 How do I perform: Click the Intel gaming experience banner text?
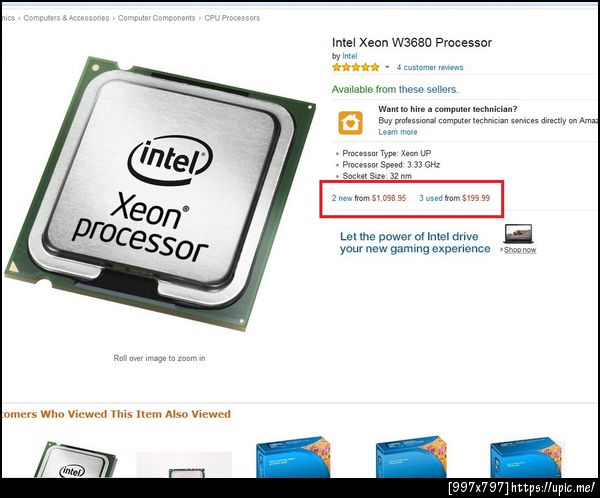(x=415, y=242)
